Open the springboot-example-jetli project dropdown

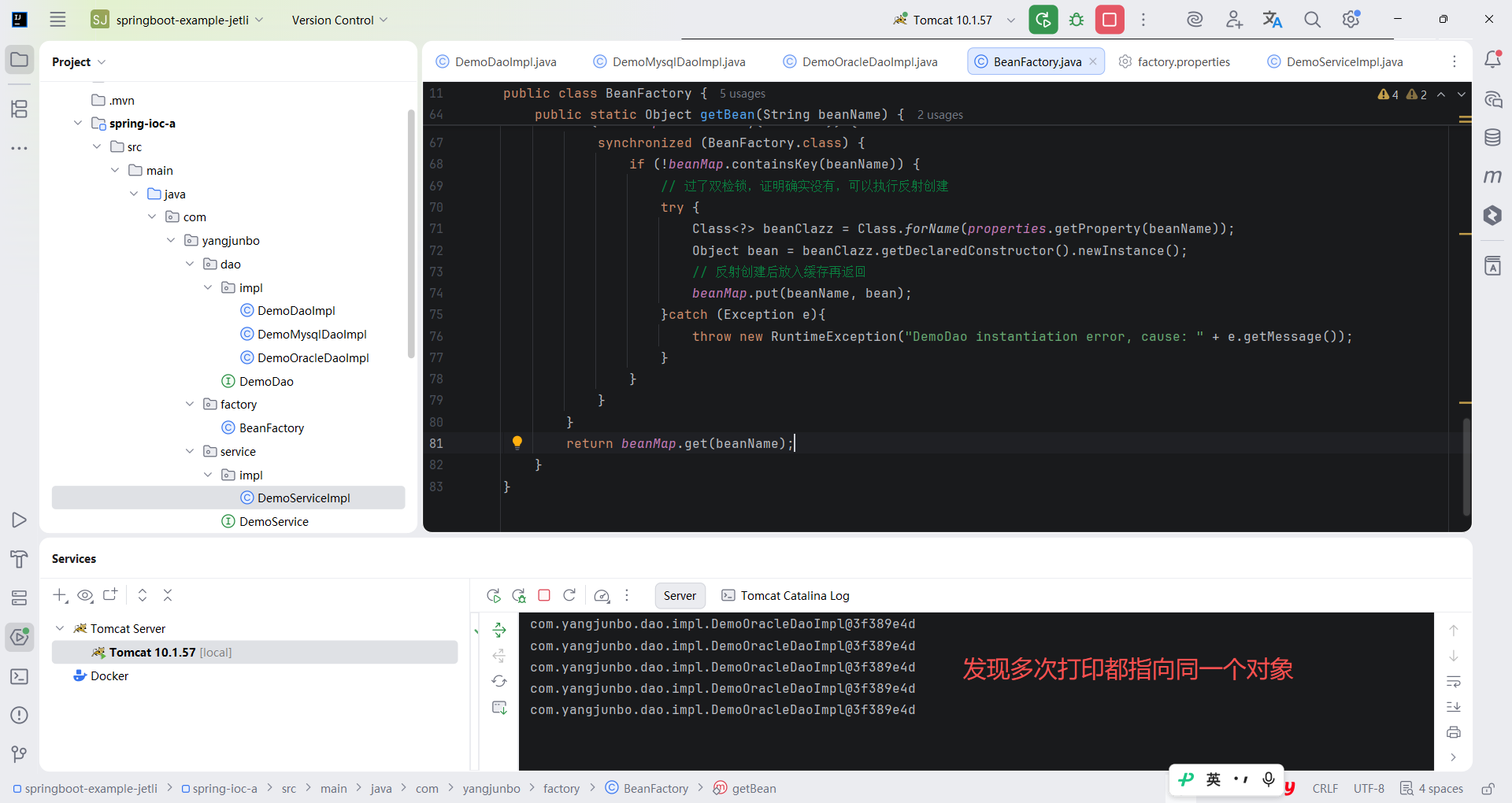pos(177,20)
